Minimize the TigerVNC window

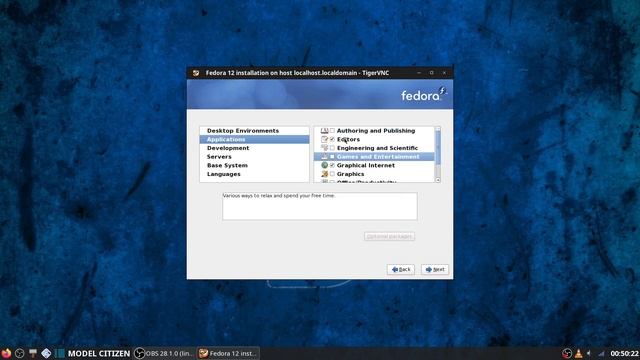pyautogui.click(x=419, y=73)
